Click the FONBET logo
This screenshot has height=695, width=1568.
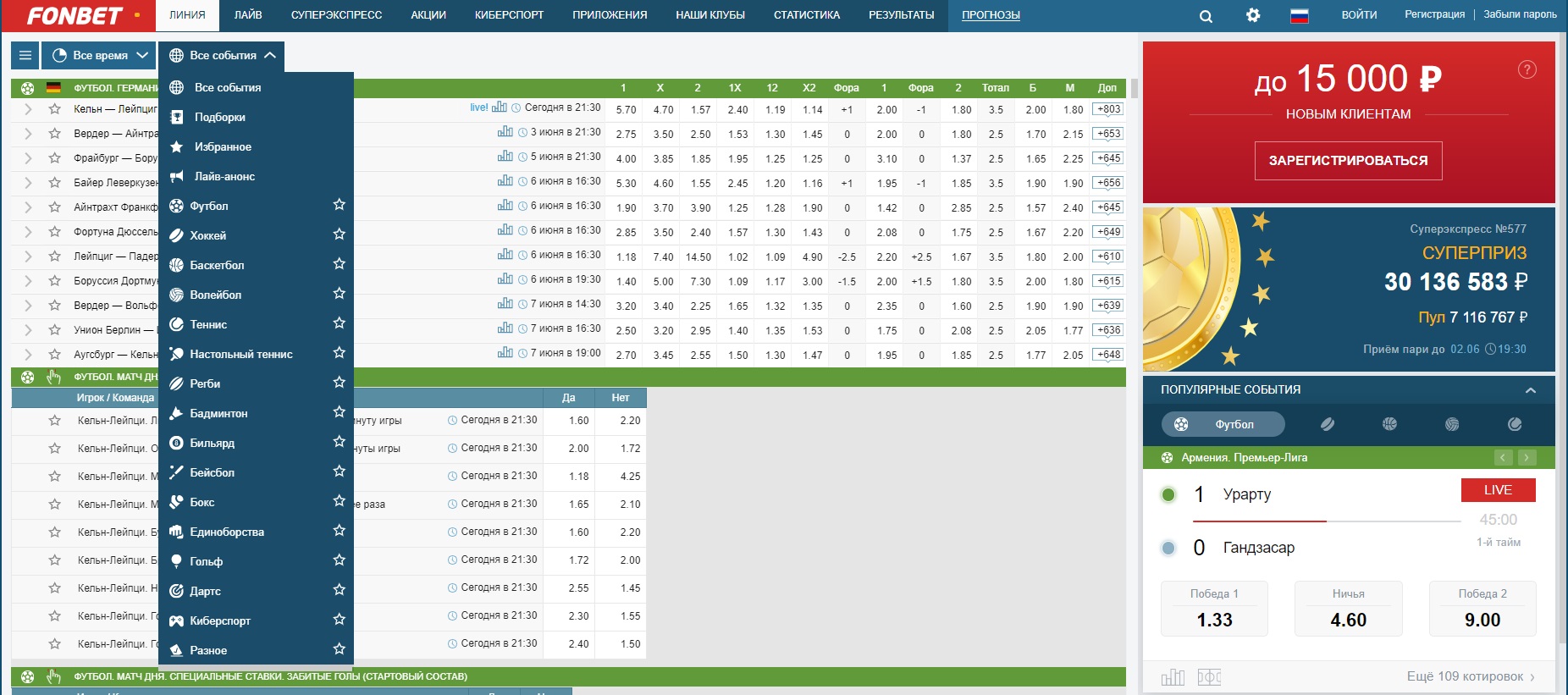click(75, 15)
